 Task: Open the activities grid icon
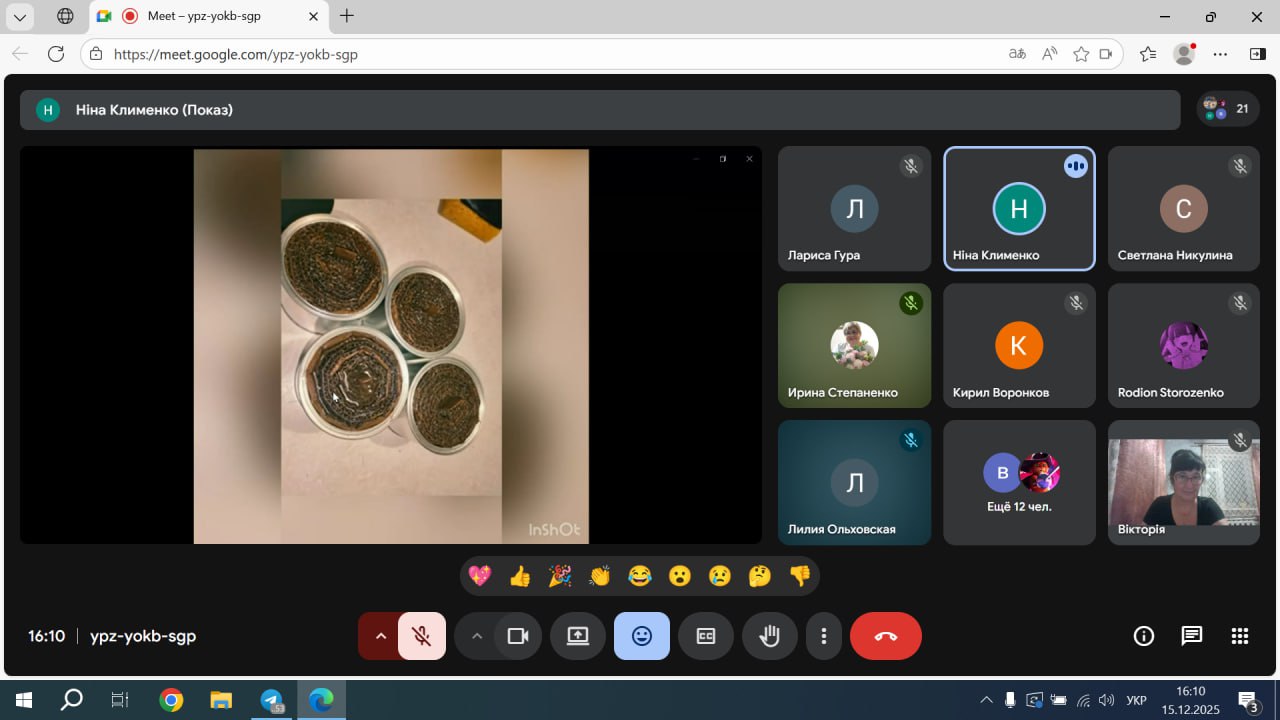pos(1240,636)
